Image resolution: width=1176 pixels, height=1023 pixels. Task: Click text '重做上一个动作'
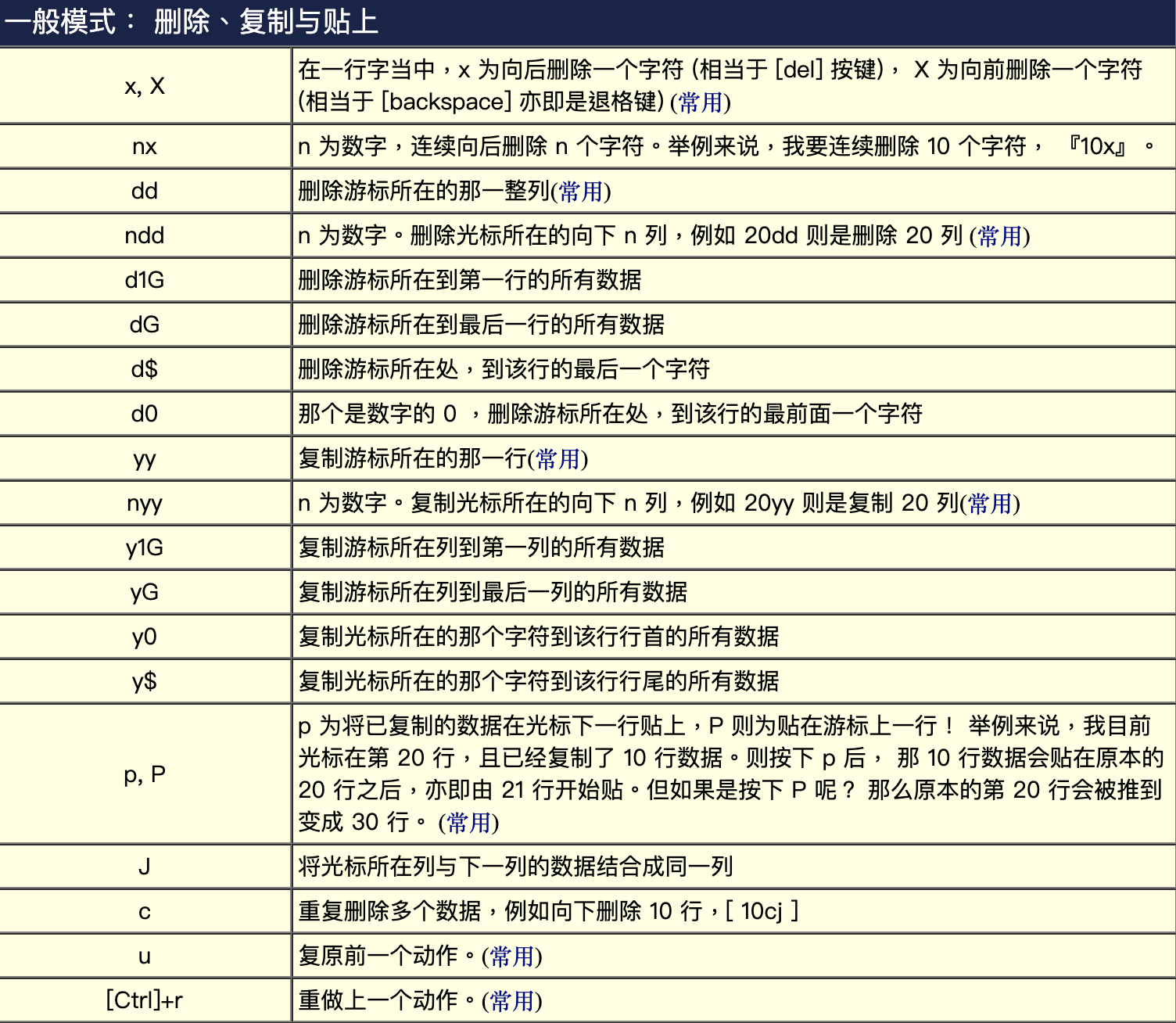click(x=378, y=1000)
